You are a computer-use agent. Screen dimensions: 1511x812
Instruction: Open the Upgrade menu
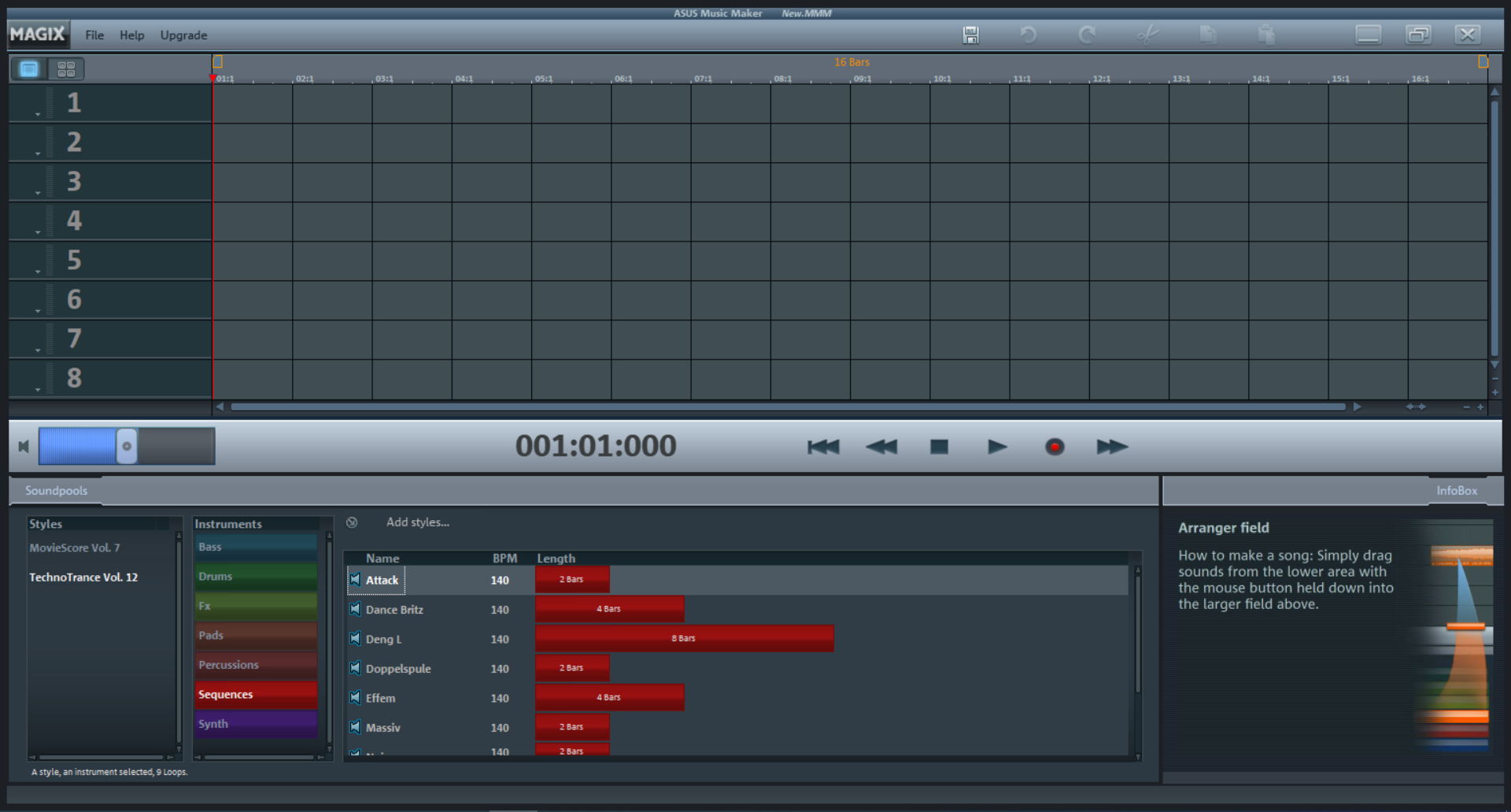click(183, 35)
